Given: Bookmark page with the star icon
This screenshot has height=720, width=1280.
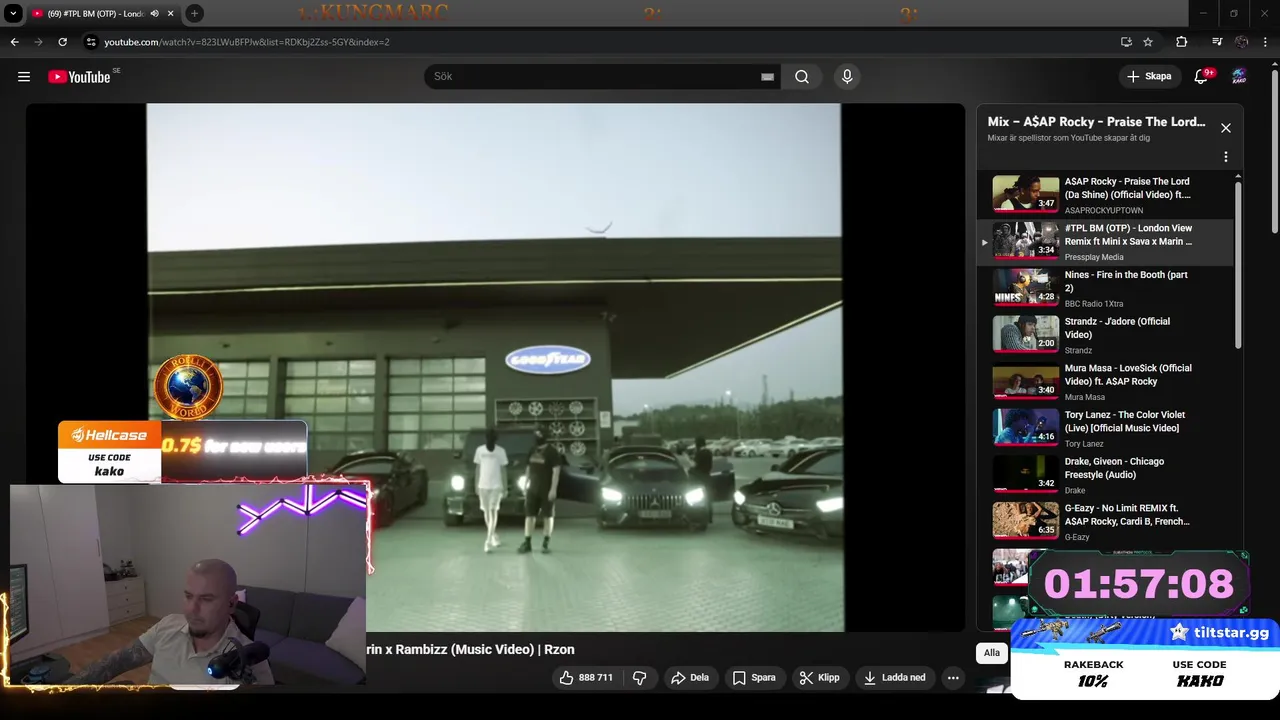Looking at the screenshot, I should click(1148, 42).
